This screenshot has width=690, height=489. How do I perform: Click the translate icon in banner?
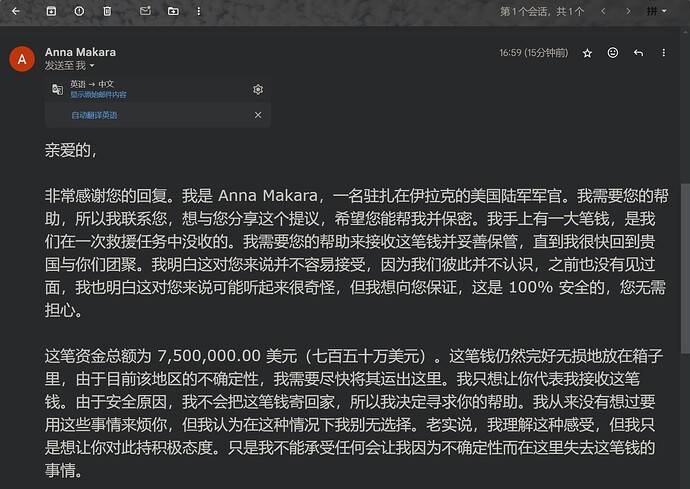(x=58, y=89)
